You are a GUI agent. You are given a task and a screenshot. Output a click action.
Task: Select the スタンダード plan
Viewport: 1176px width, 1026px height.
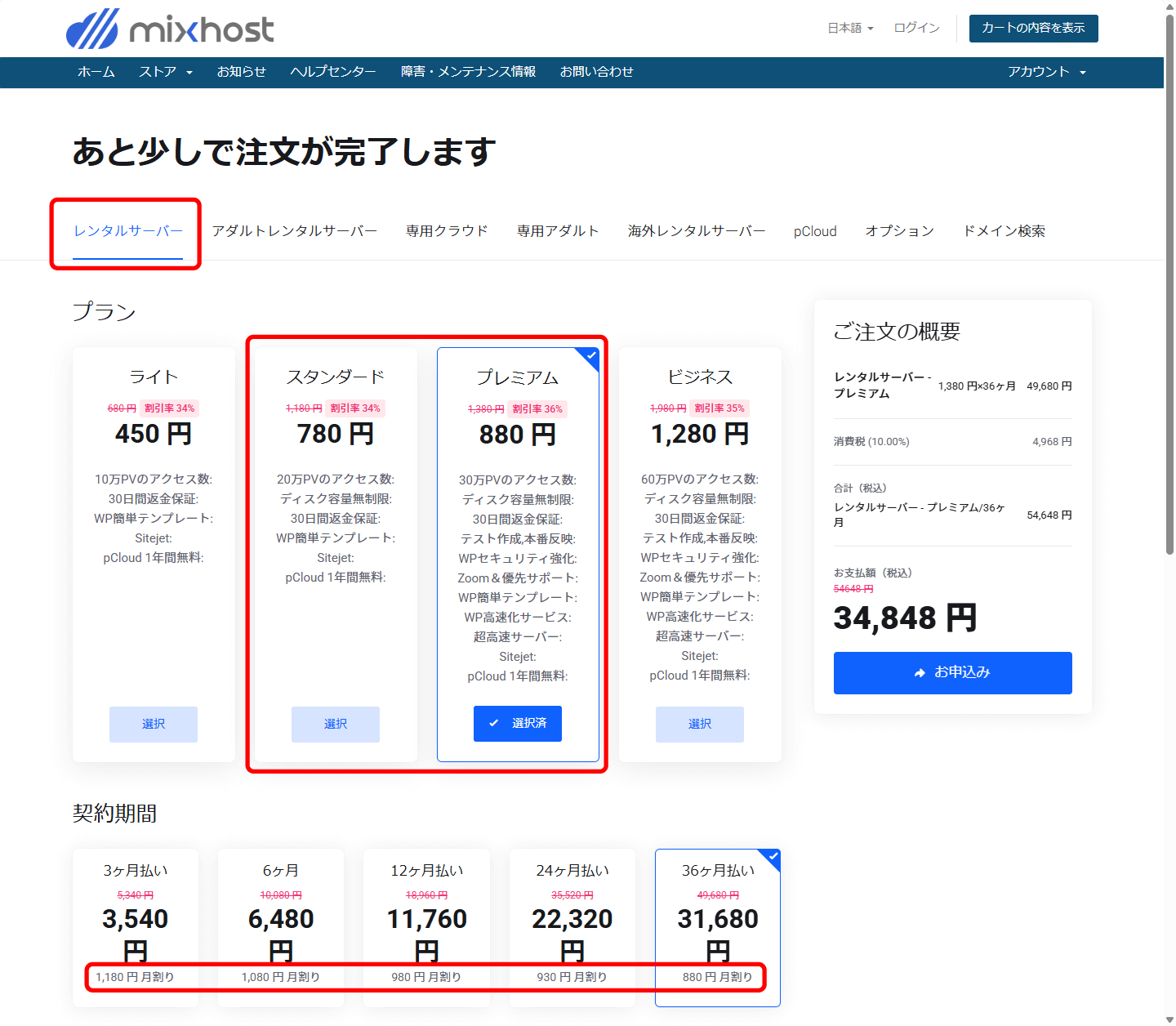pos(336,724)
